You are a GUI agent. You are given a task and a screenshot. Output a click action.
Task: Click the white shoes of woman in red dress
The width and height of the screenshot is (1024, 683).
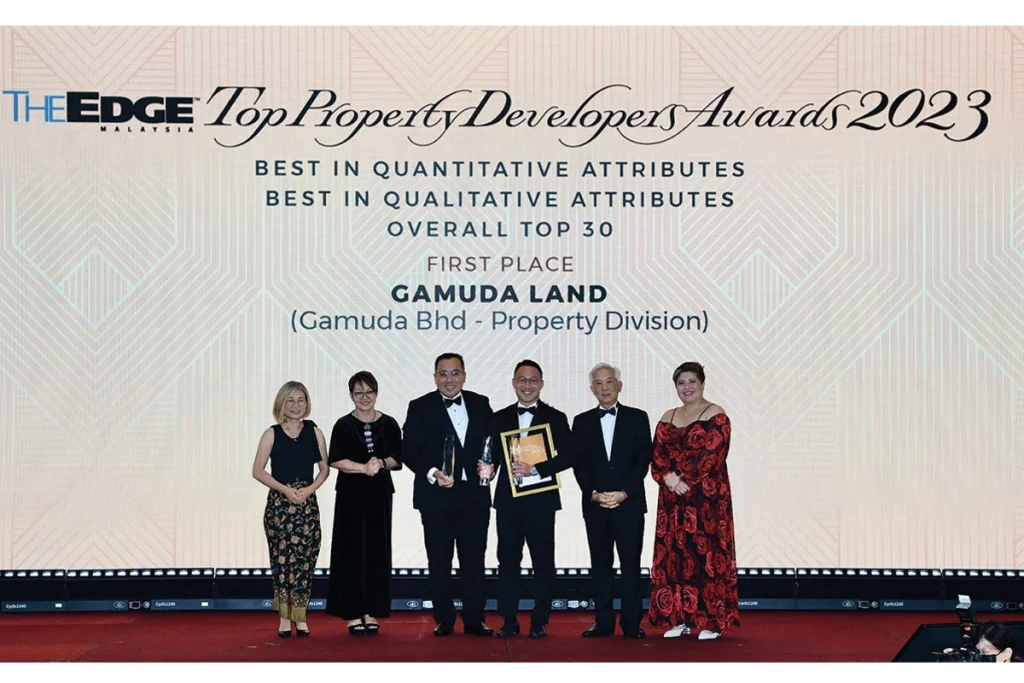click(x=692, y=632)
